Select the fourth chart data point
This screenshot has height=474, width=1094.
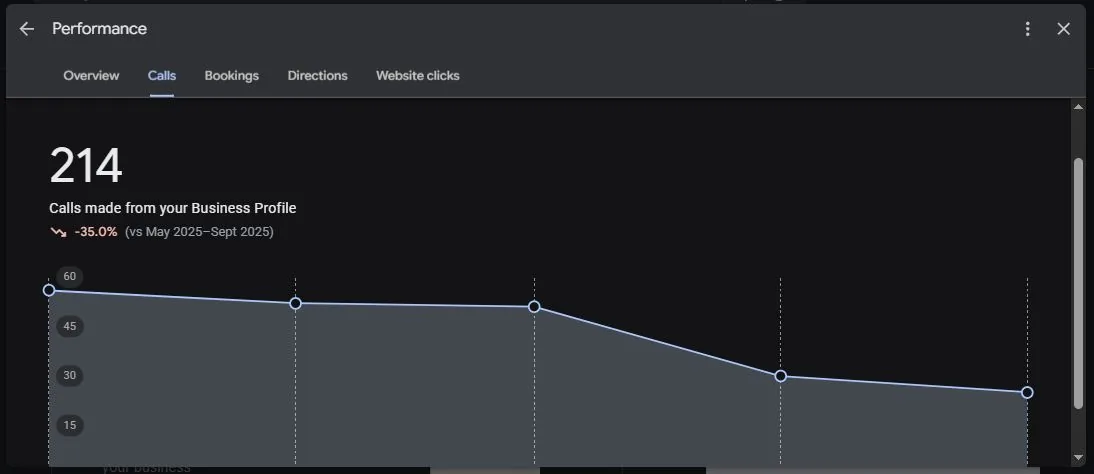[x=781, y=376]
